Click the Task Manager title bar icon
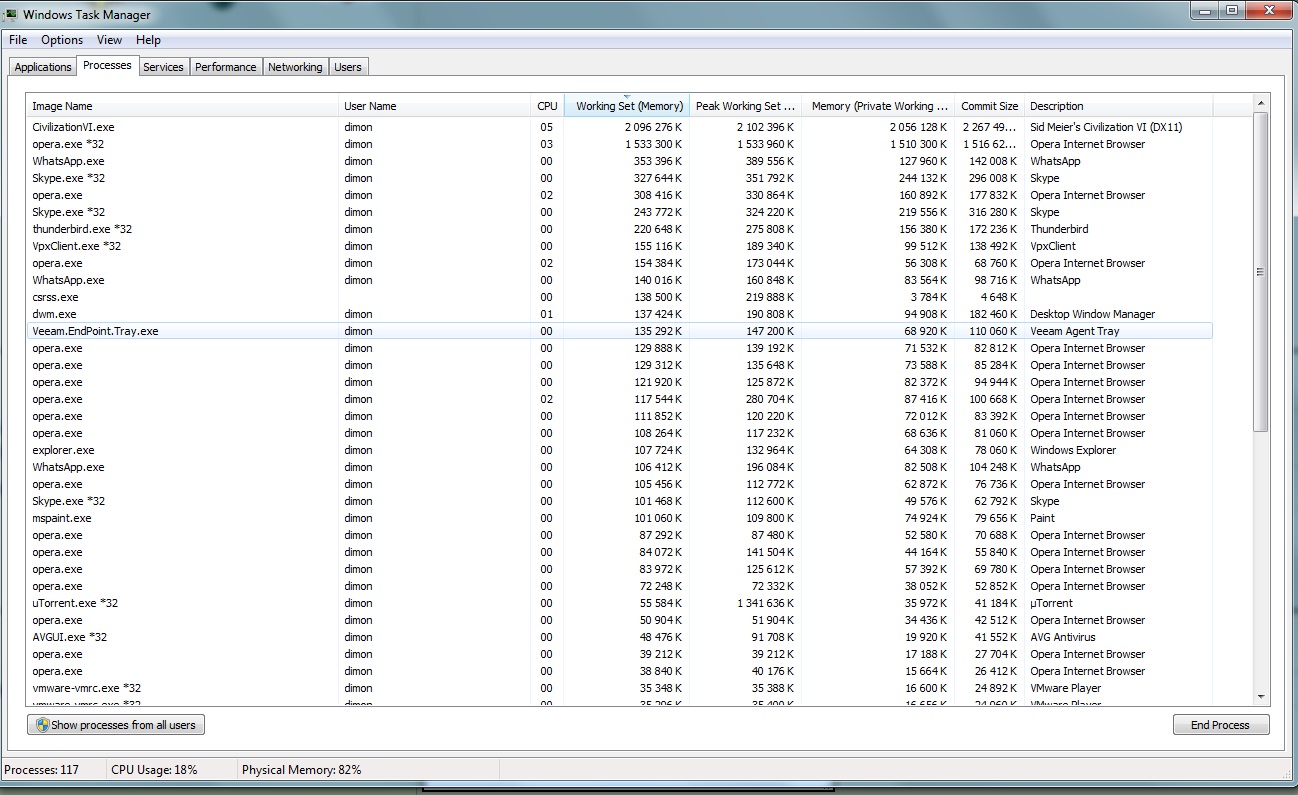 (10, 15)
